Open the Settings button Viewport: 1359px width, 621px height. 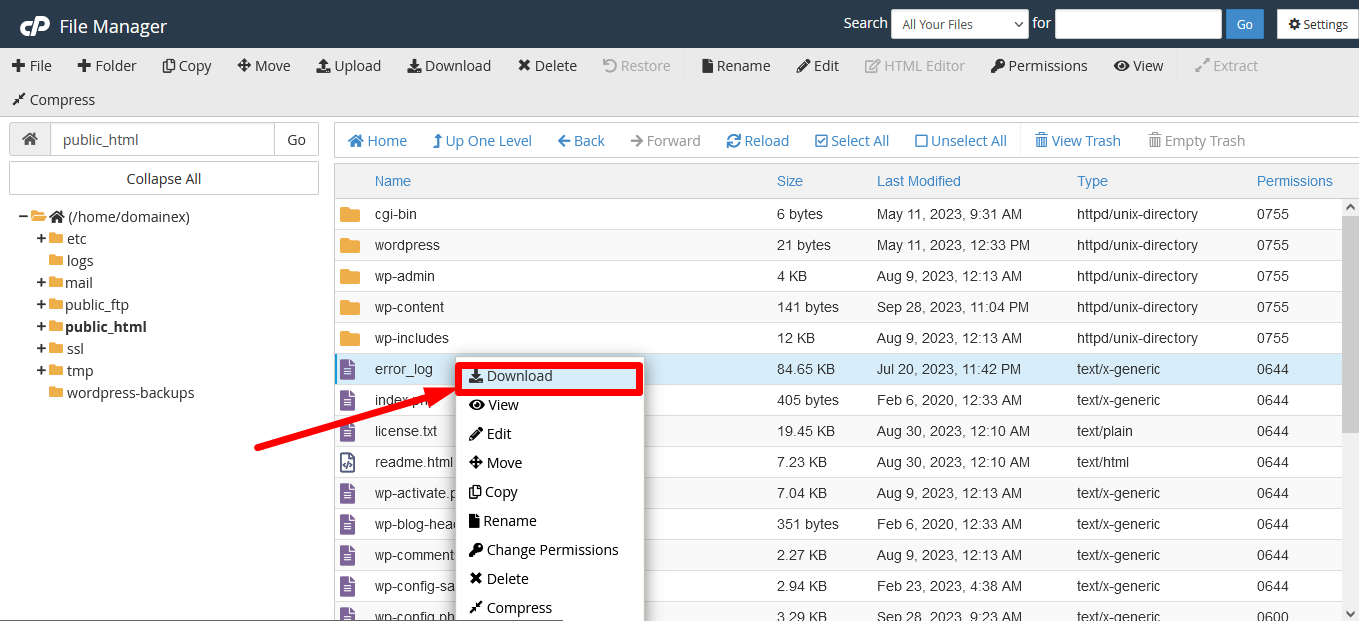[x=1317, y=24]
